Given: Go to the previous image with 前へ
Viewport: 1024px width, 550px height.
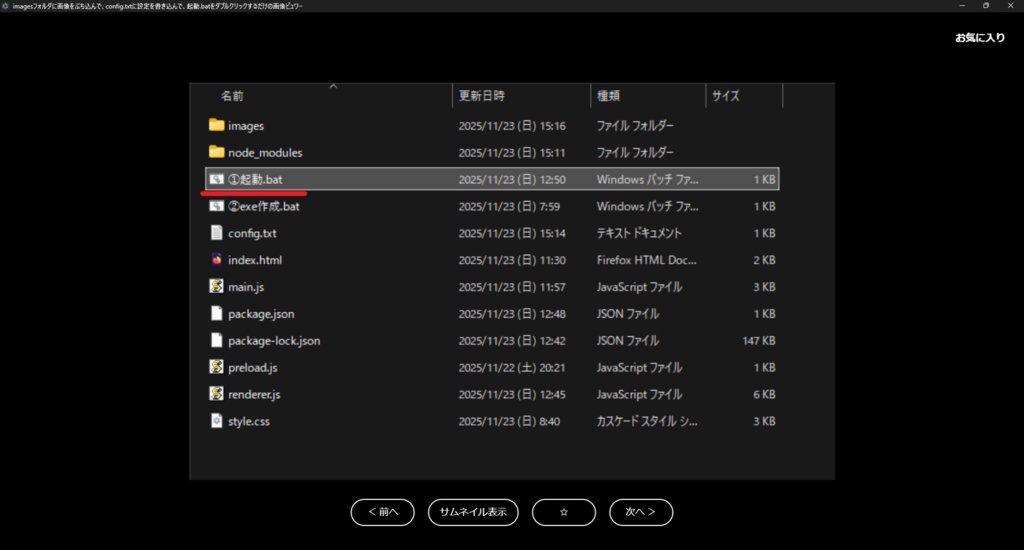Looking at the screenshot, I should 383,512.
